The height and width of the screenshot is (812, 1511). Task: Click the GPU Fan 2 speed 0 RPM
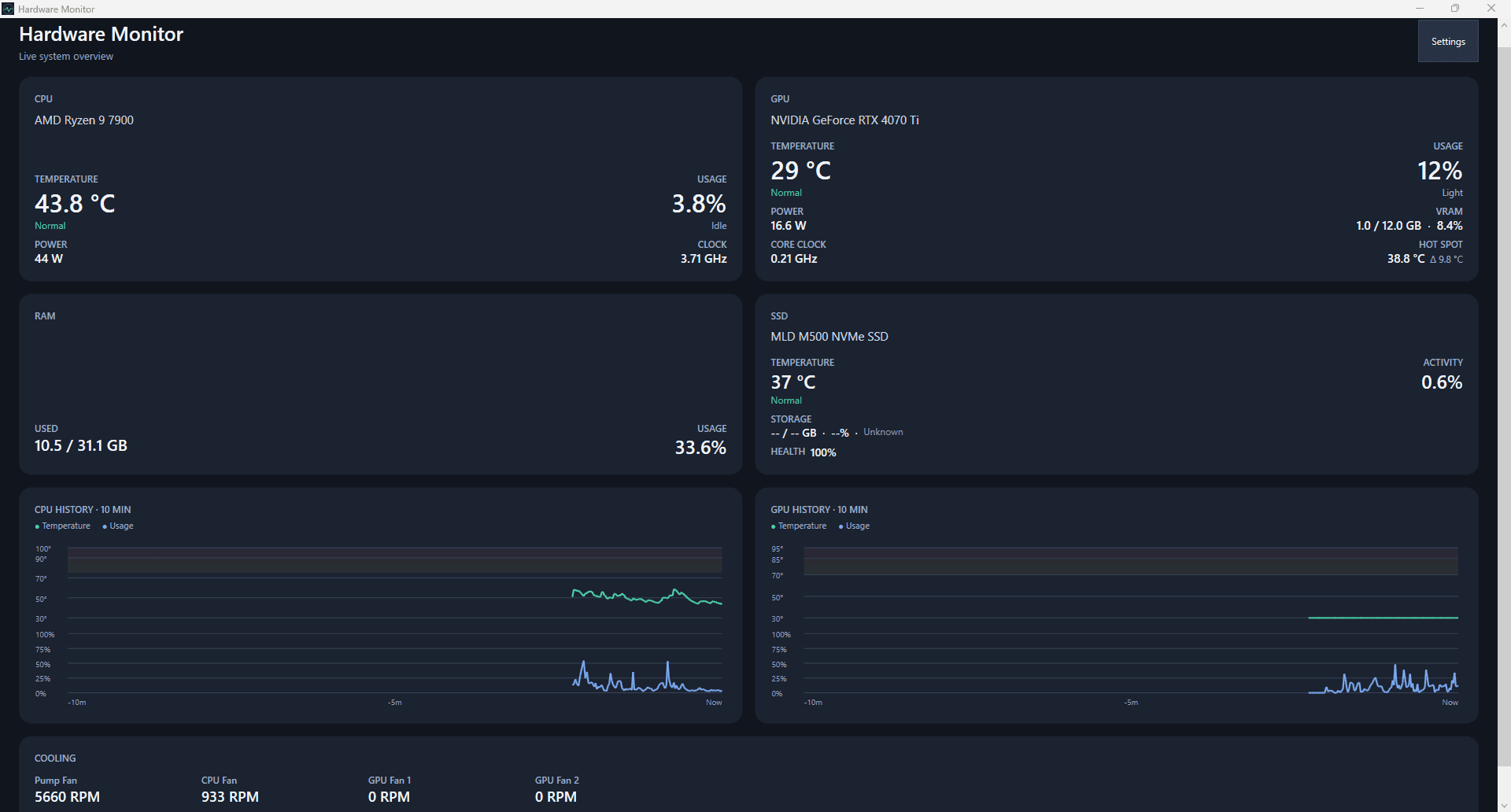coord(556,797)
